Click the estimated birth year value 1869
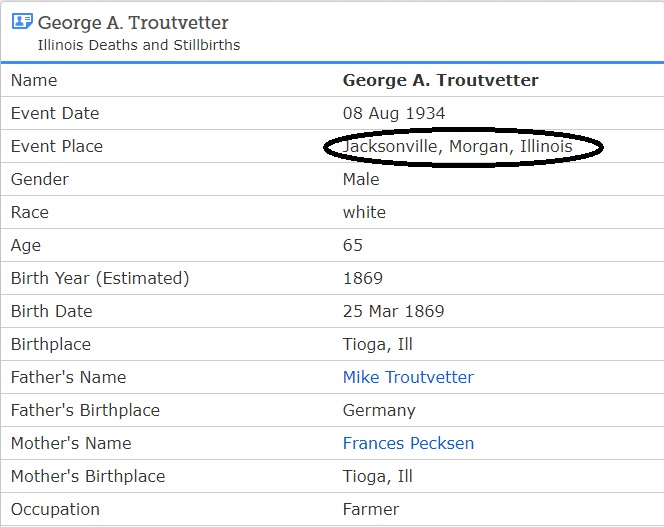The width and height of the screenshot is (664, 527). click(x=363, y=278)
